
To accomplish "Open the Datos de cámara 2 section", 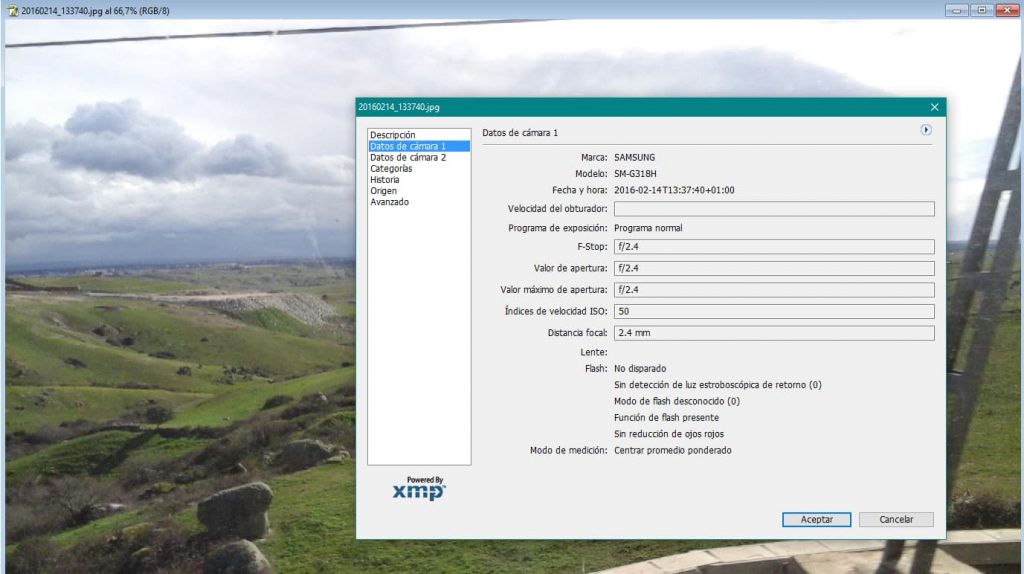I will [408, 157].
